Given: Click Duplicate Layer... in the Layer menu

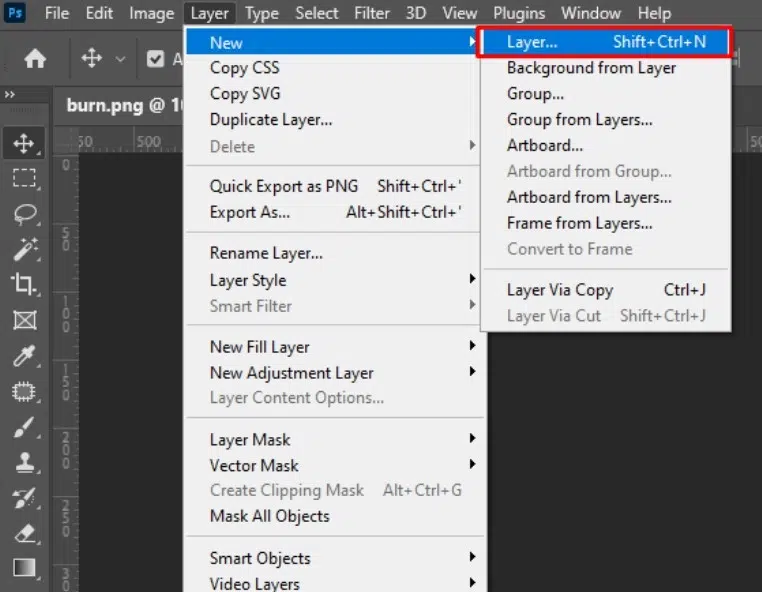Looking at the screenshot, I should click(x=271, y=120).
